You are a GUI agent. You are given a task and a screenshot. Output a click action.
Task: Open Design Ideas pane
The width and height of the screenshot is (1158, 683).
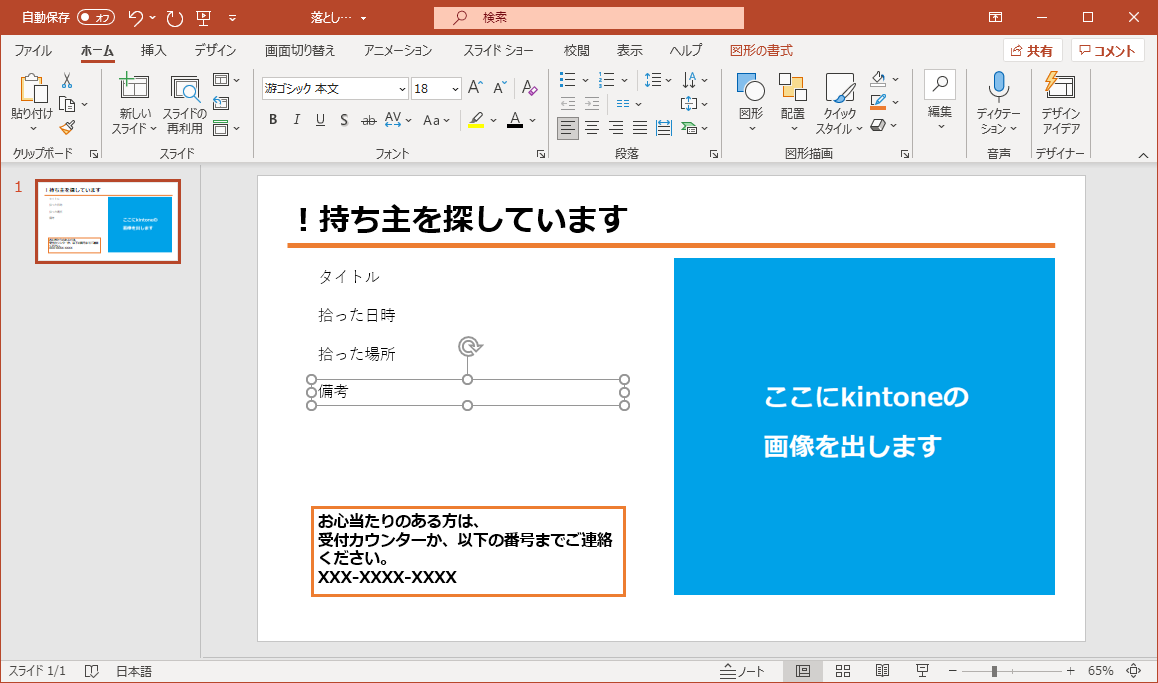click(x=1059, y=88)
